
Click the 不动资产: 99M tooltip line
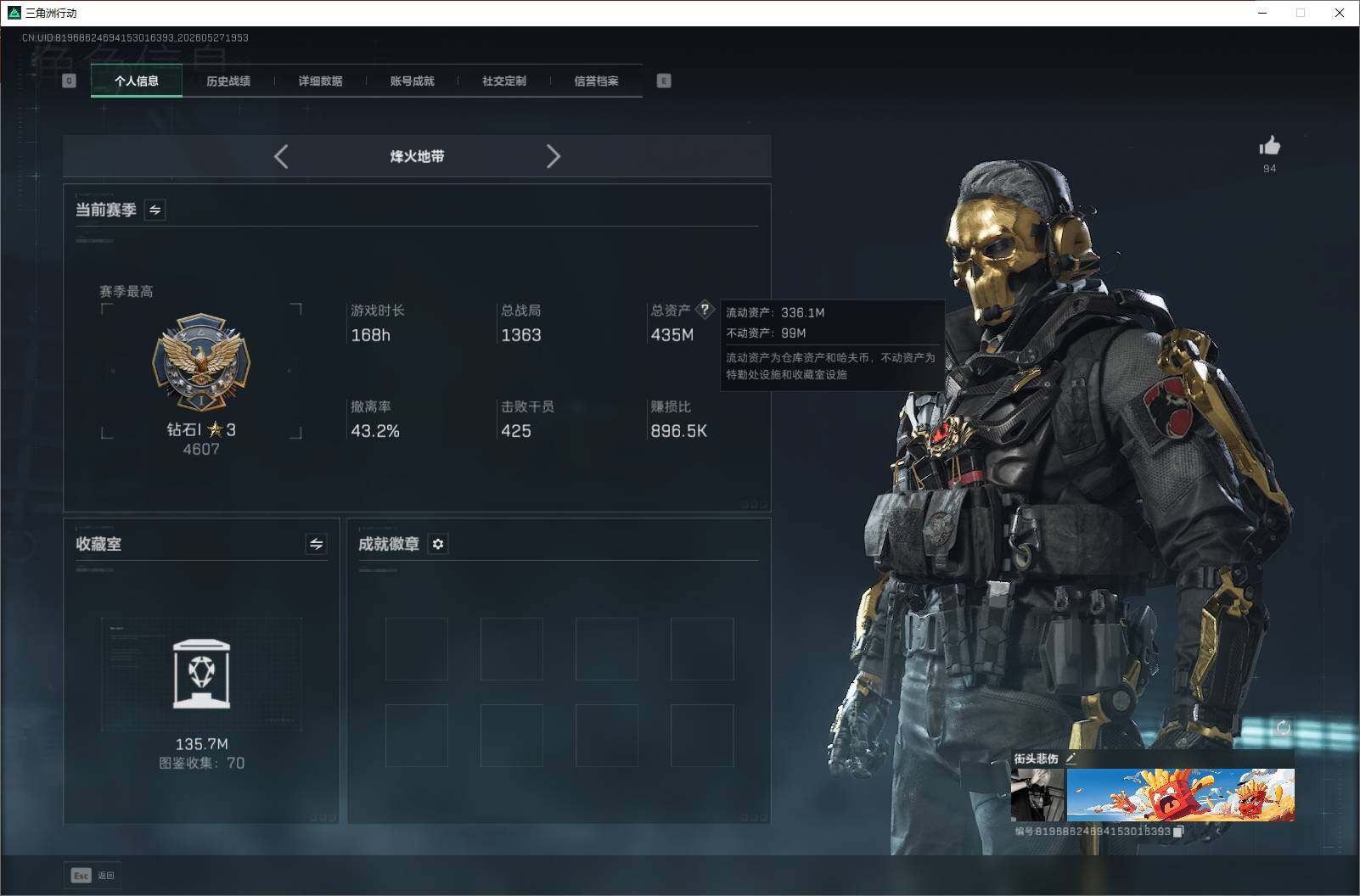766,333
